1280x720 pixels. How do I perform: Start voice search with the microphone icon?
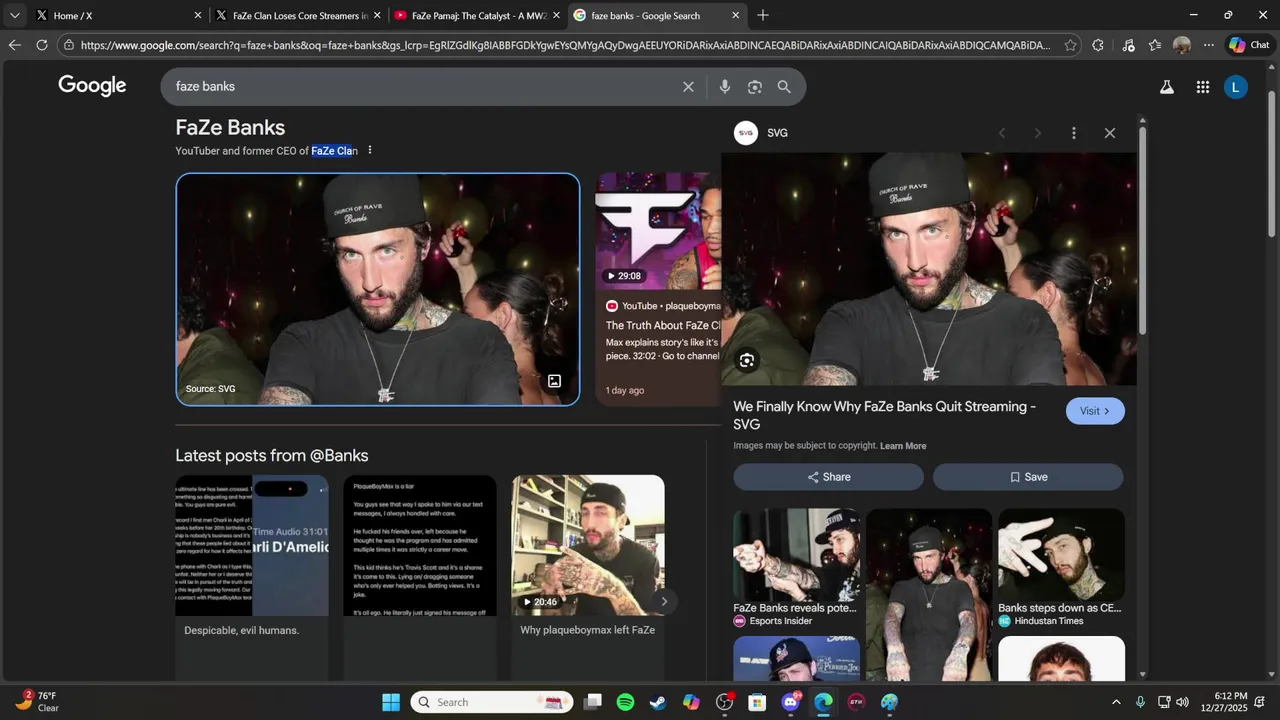(725, 87)
